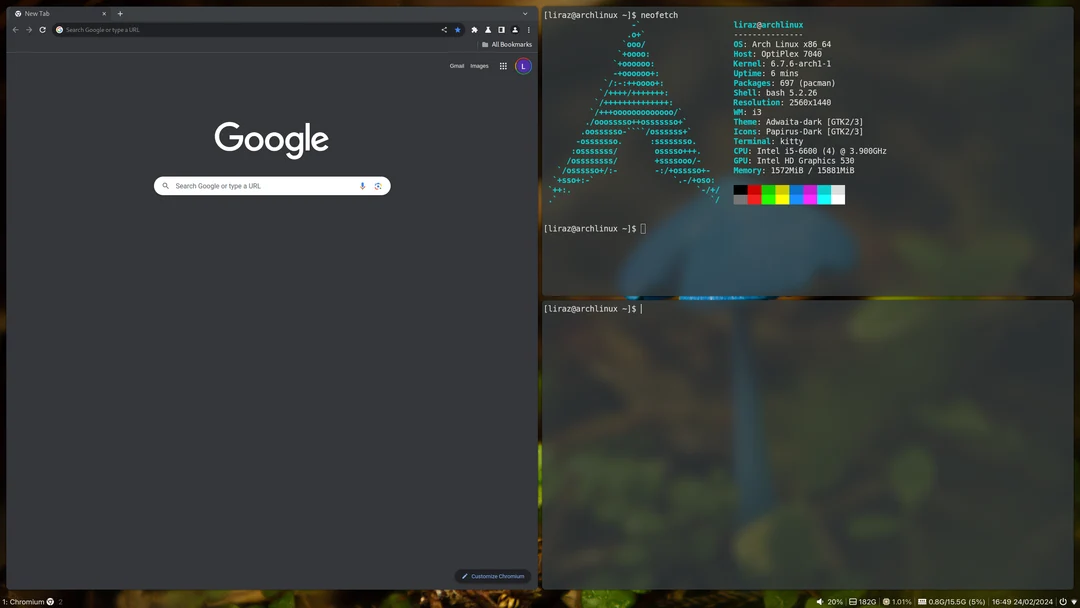Open the dropdown arrow at status bar's far right
1080x608 pixels.
[x=1073, y=601]
